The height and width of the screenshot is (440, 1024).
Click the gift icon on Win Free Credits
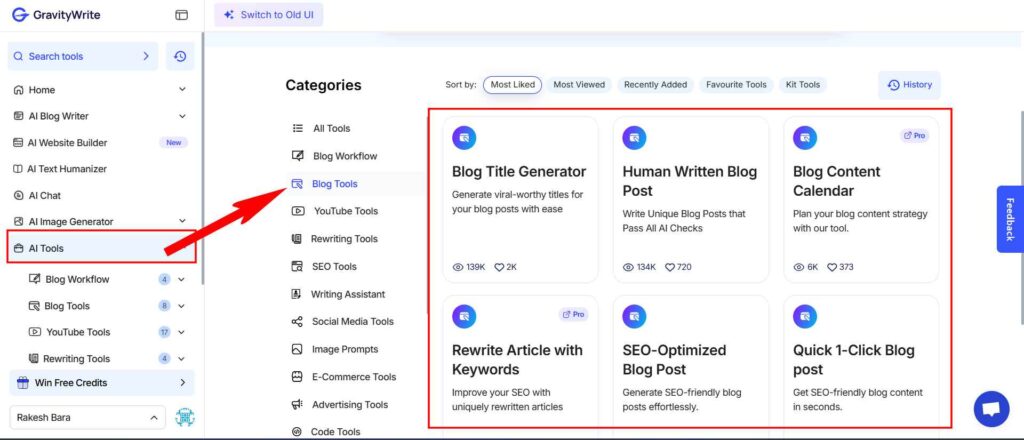coord(23,383)
